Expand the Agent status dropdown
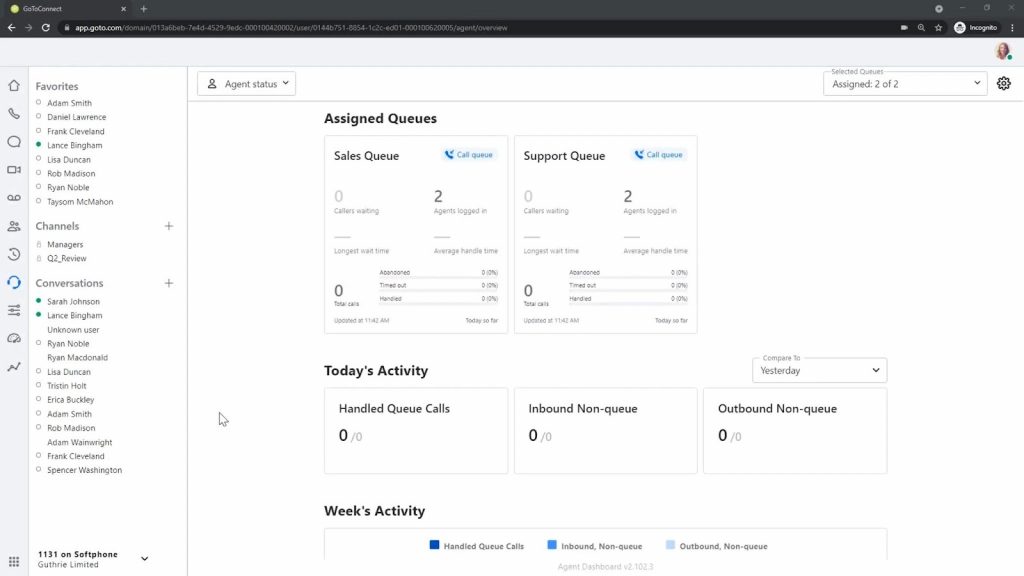1024x576 pixels. click(247, 84)
